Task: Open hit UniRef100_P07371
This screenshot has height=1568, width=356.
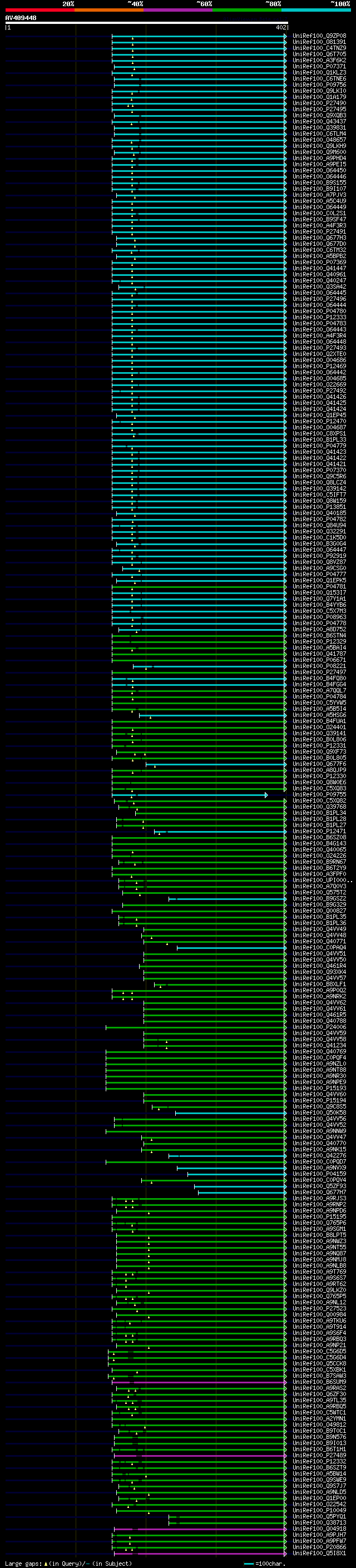Action: coord(319,66)
